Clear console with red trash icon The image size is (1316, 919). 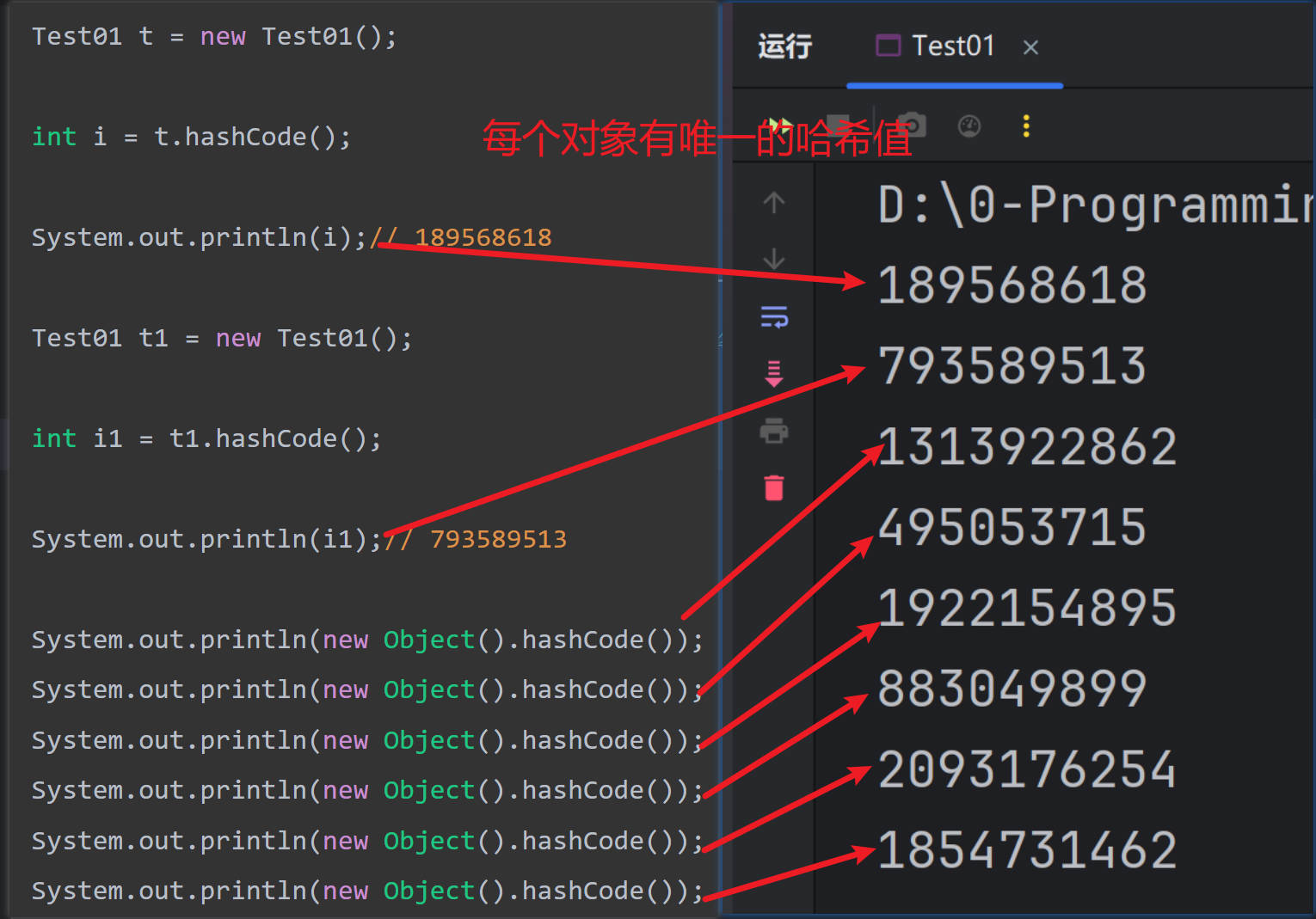[774, 487]
